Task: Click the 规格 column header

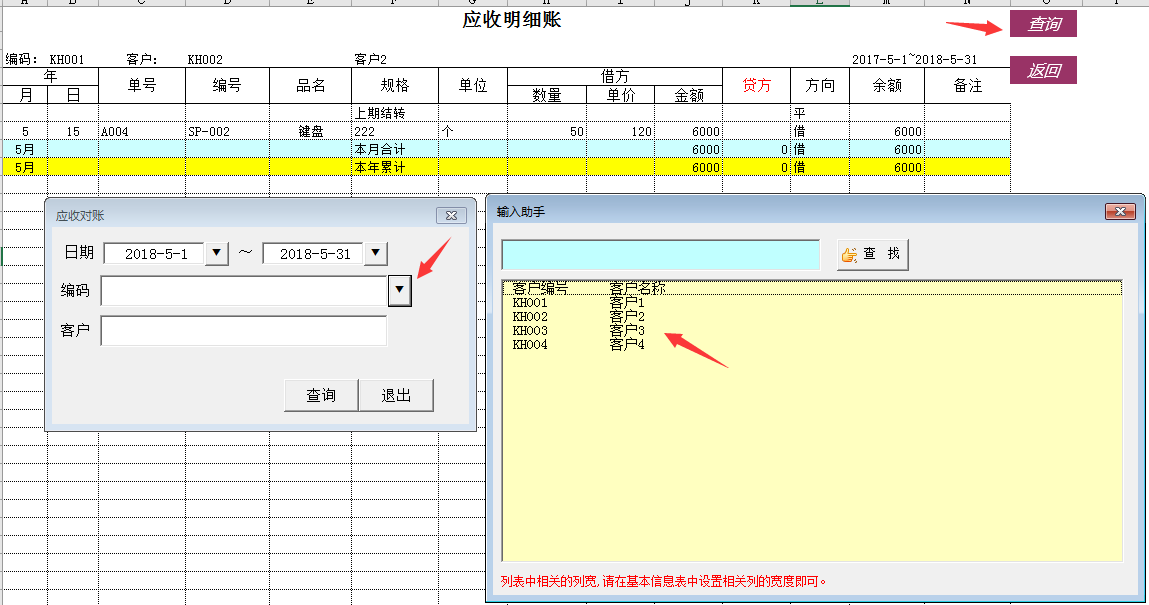Action: [x=395, y=86]
